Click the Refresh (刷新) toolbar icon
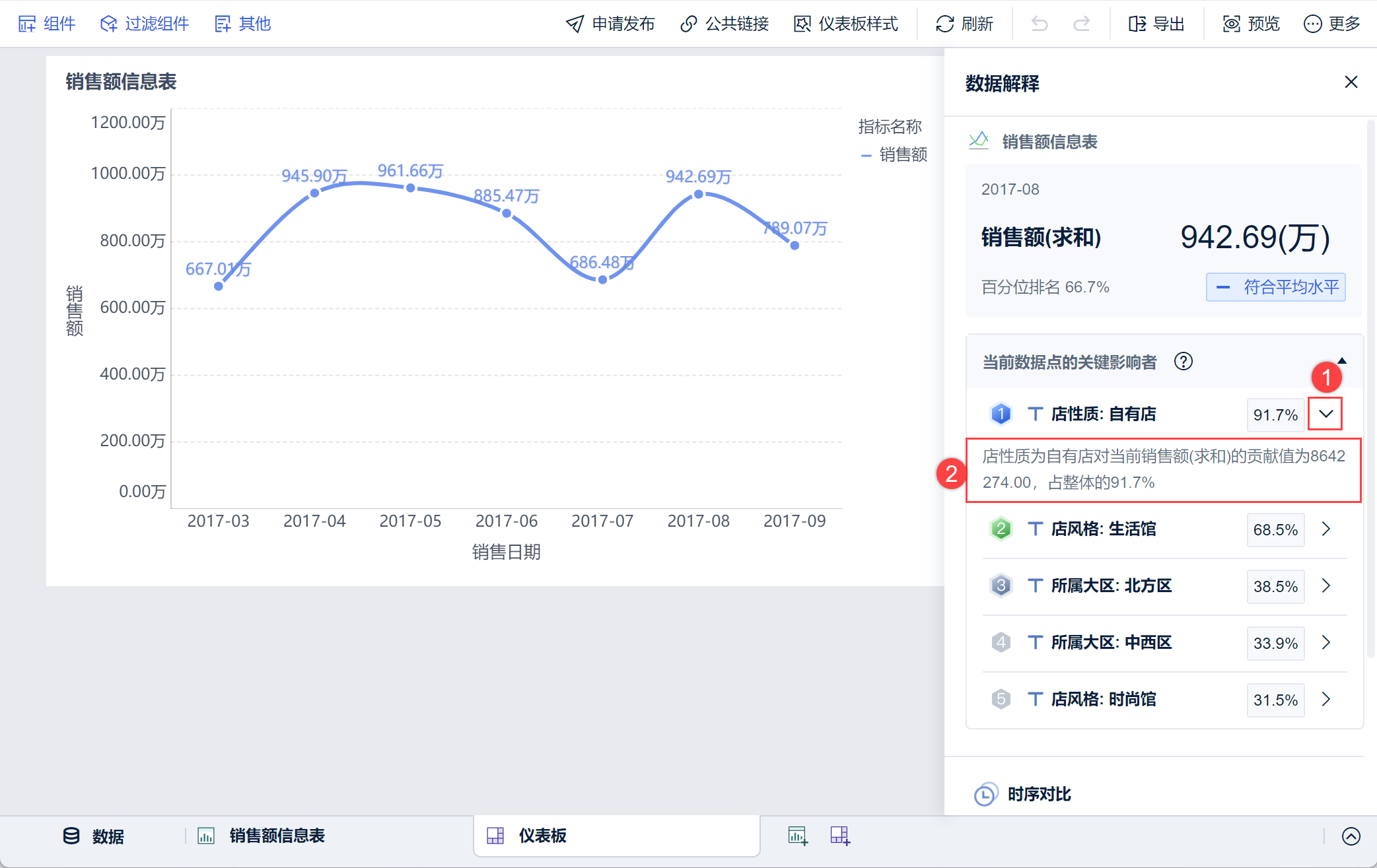1377x868 pixels. click(x=945, y=24)
